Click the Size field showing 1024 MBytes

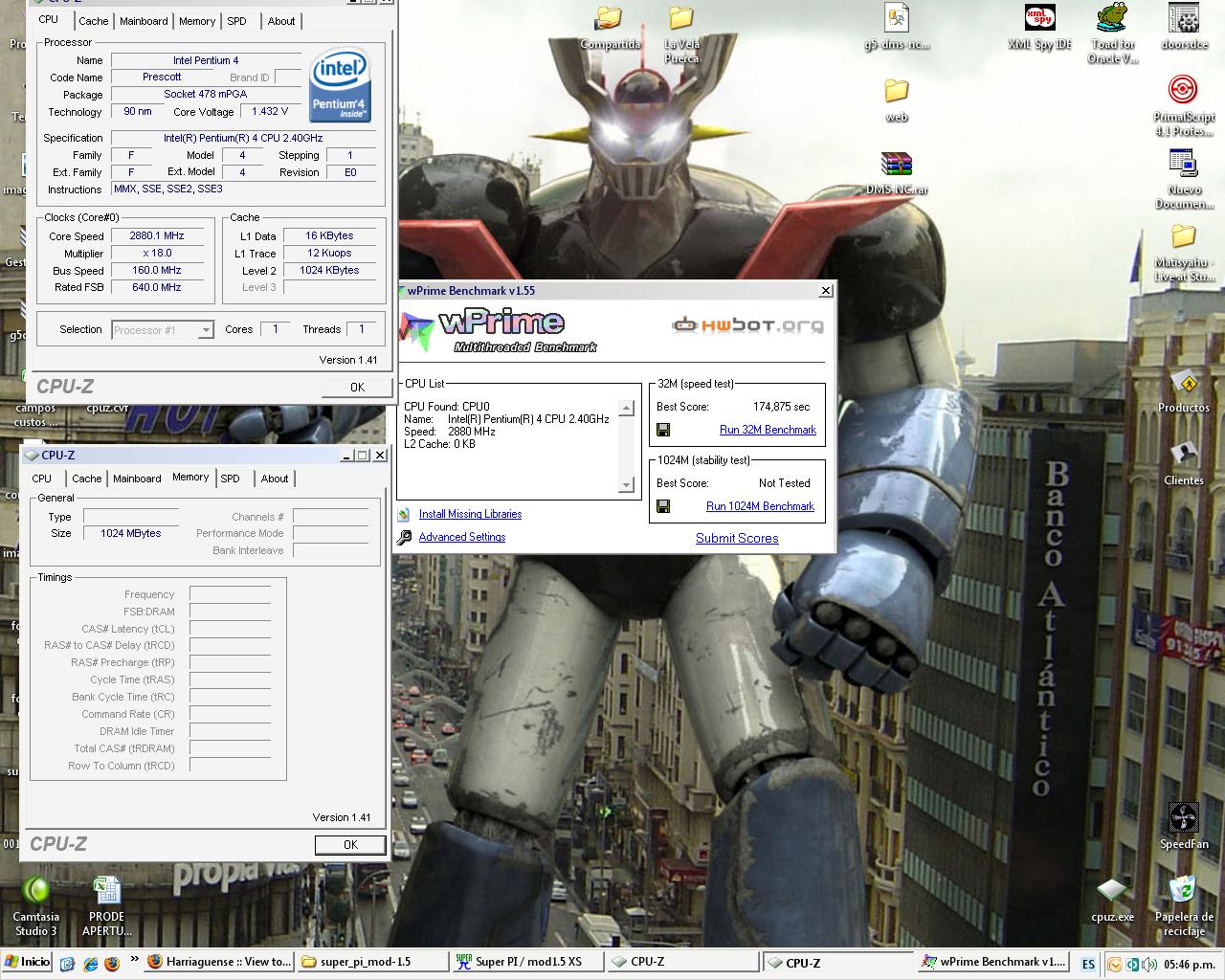point(130,533)
